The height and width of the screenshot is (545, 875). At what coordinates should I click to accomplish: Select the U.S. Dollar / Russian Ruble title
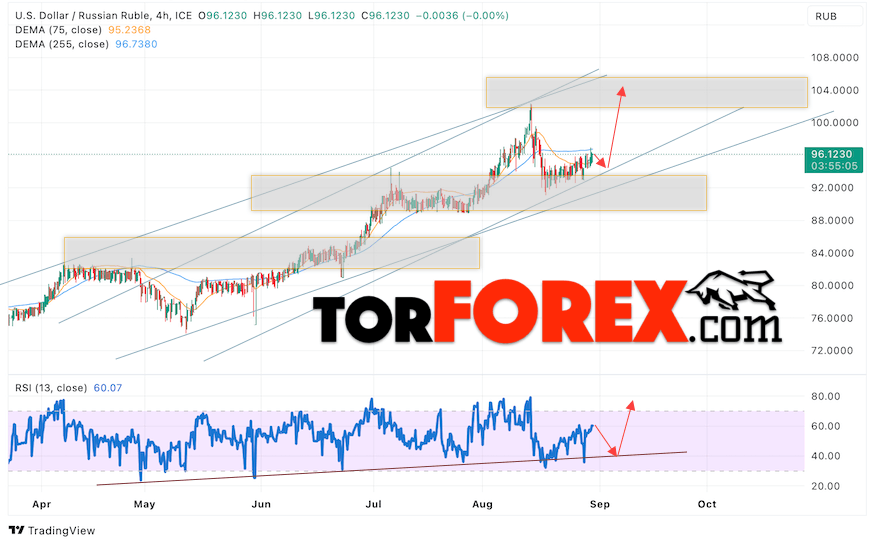[x=83, y=16]
